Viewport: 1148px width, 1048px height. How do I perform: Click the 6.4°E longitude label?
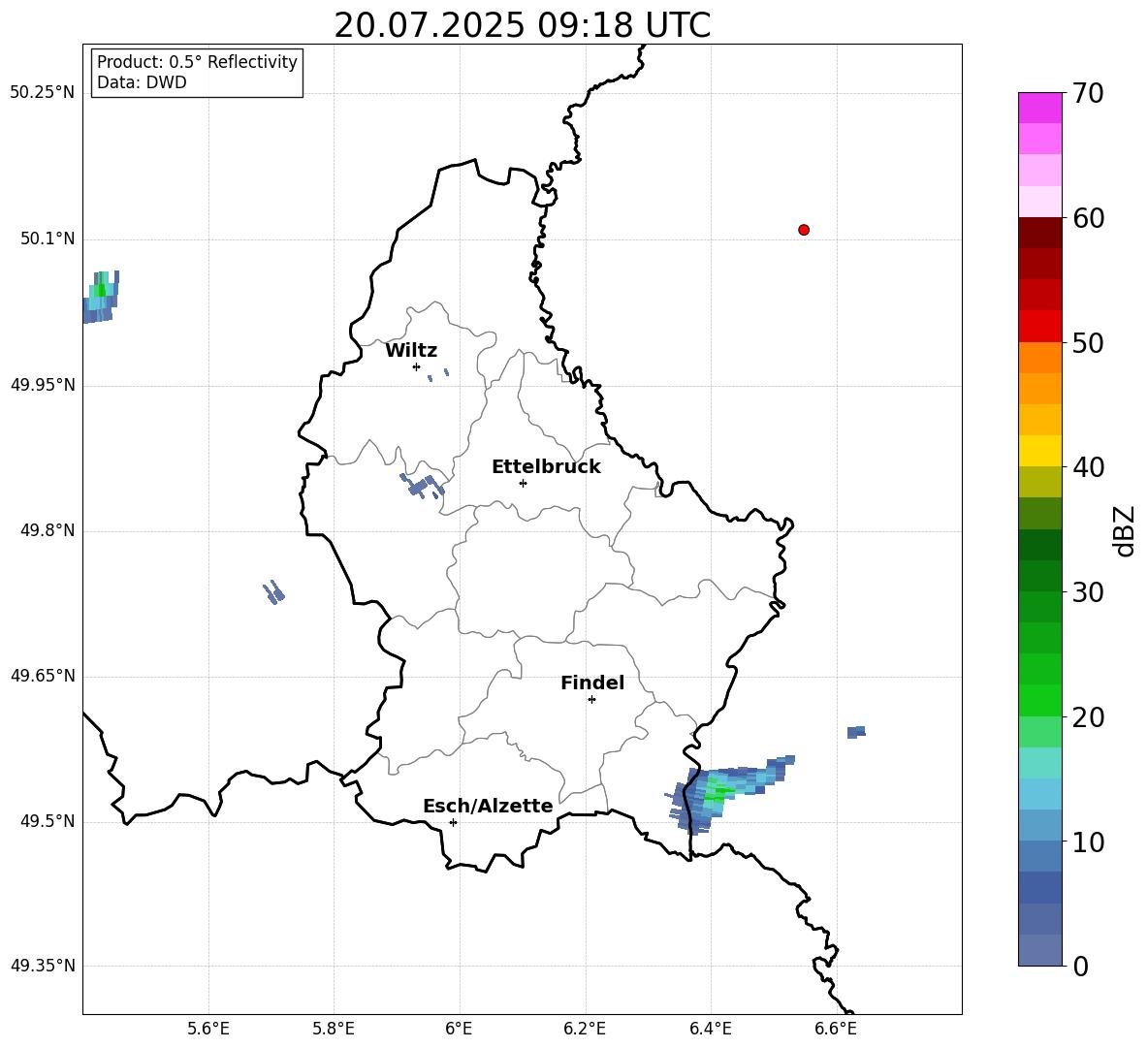point(710,1029)
